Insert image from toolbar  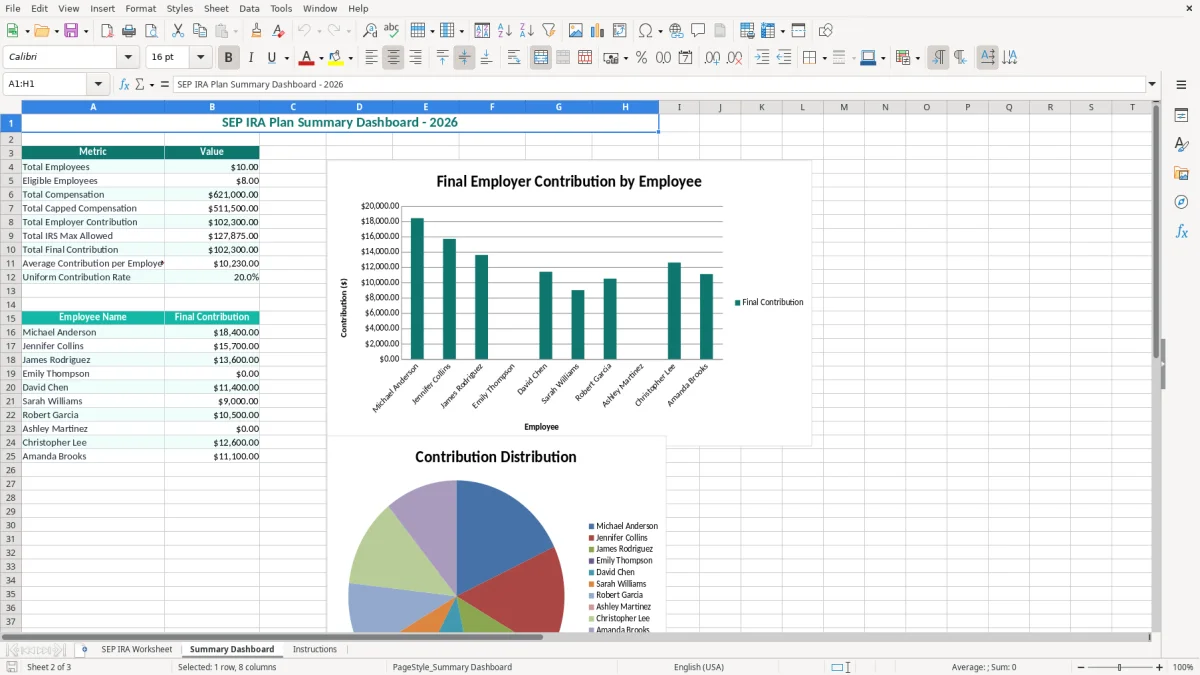pyautogui.click(x=576, y=31)
